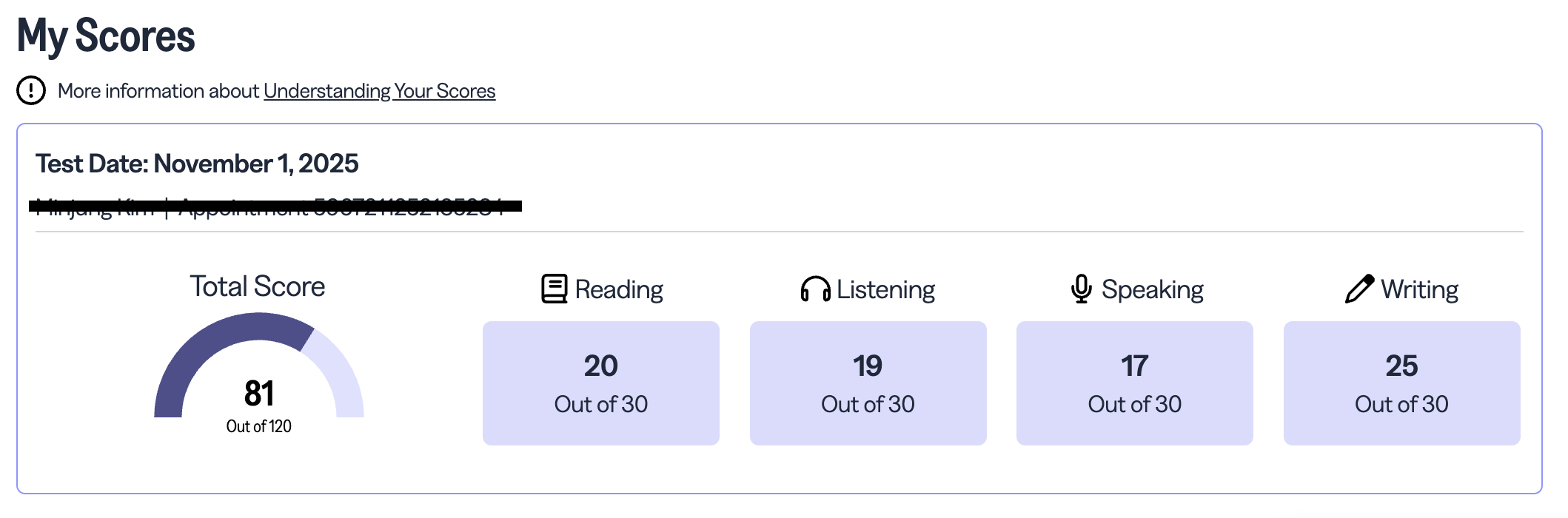This screenshot has width=1568, height=518.
Task: Click the Test Date November 1, 2025 text
Action: tap(197, 164)
